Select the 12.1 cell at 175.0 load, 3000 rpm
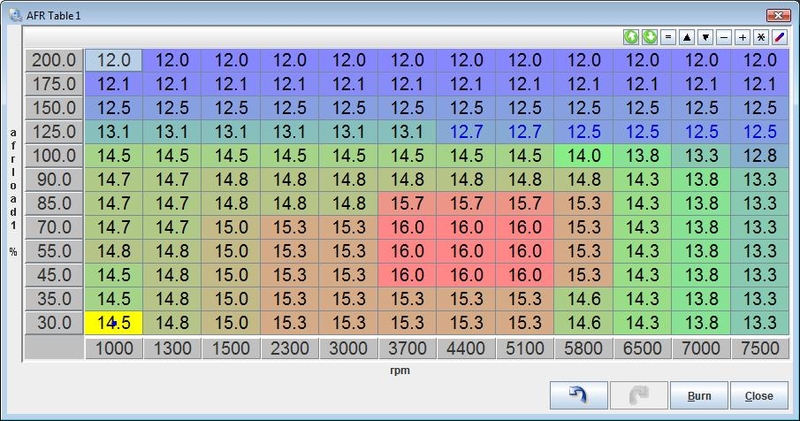Viewport: 800px width, 421px height. pos(348,84)
